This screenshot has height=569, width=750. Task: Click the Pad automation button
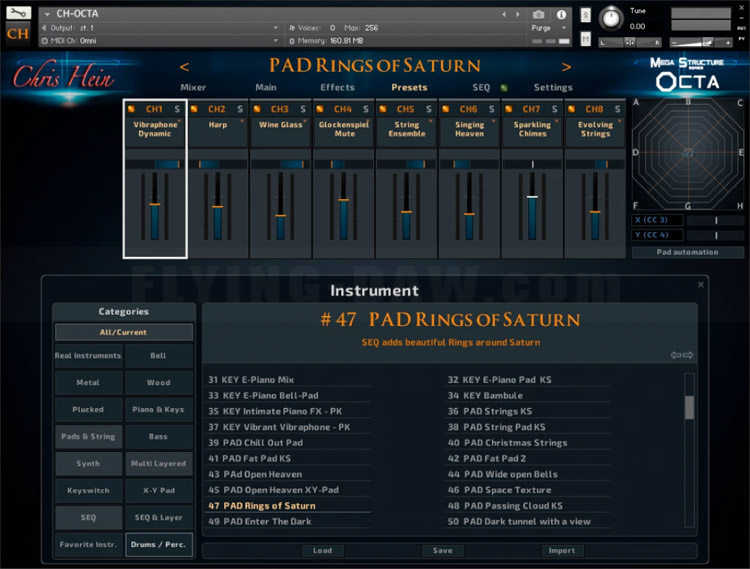(687, 252)
